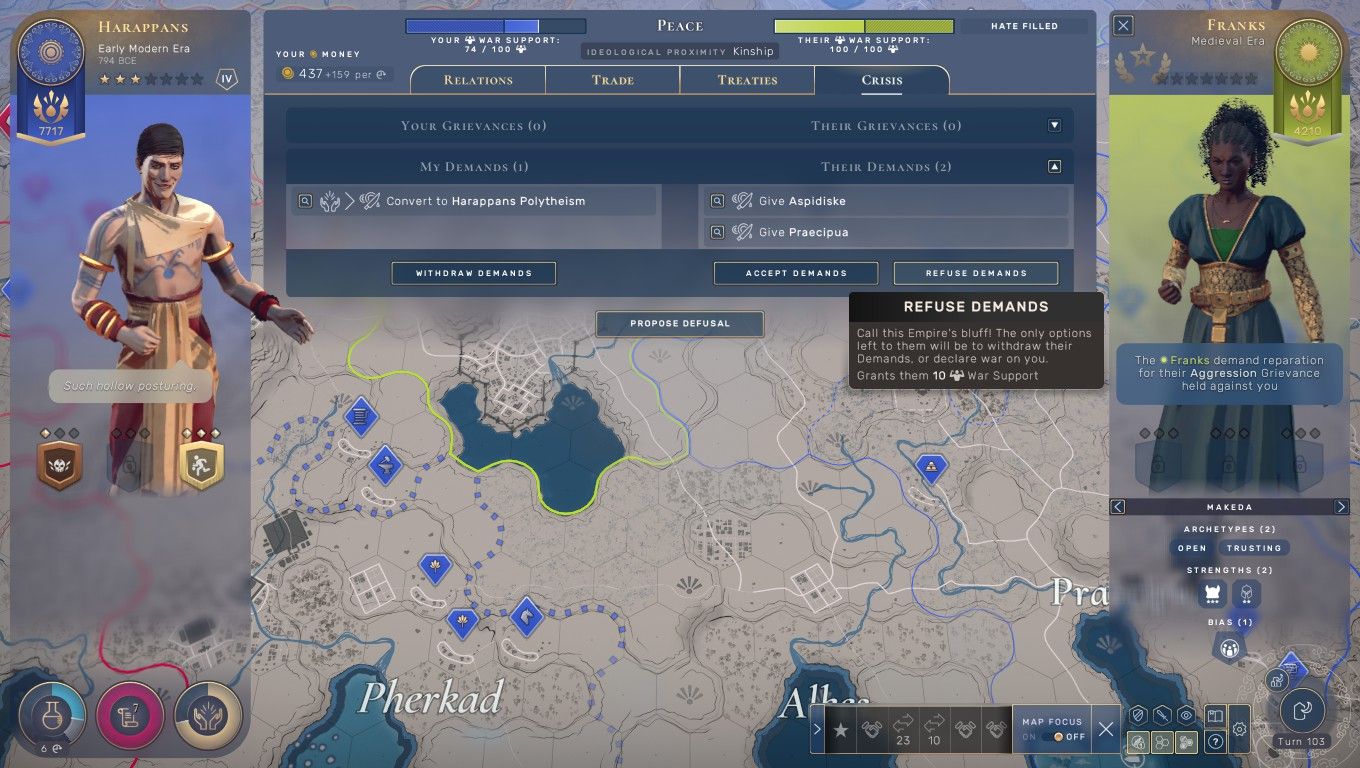The width and height of the screenshot is (1360, 768).
Task: Show previous persona before Makeda
Action: [x=1119, y=507]
